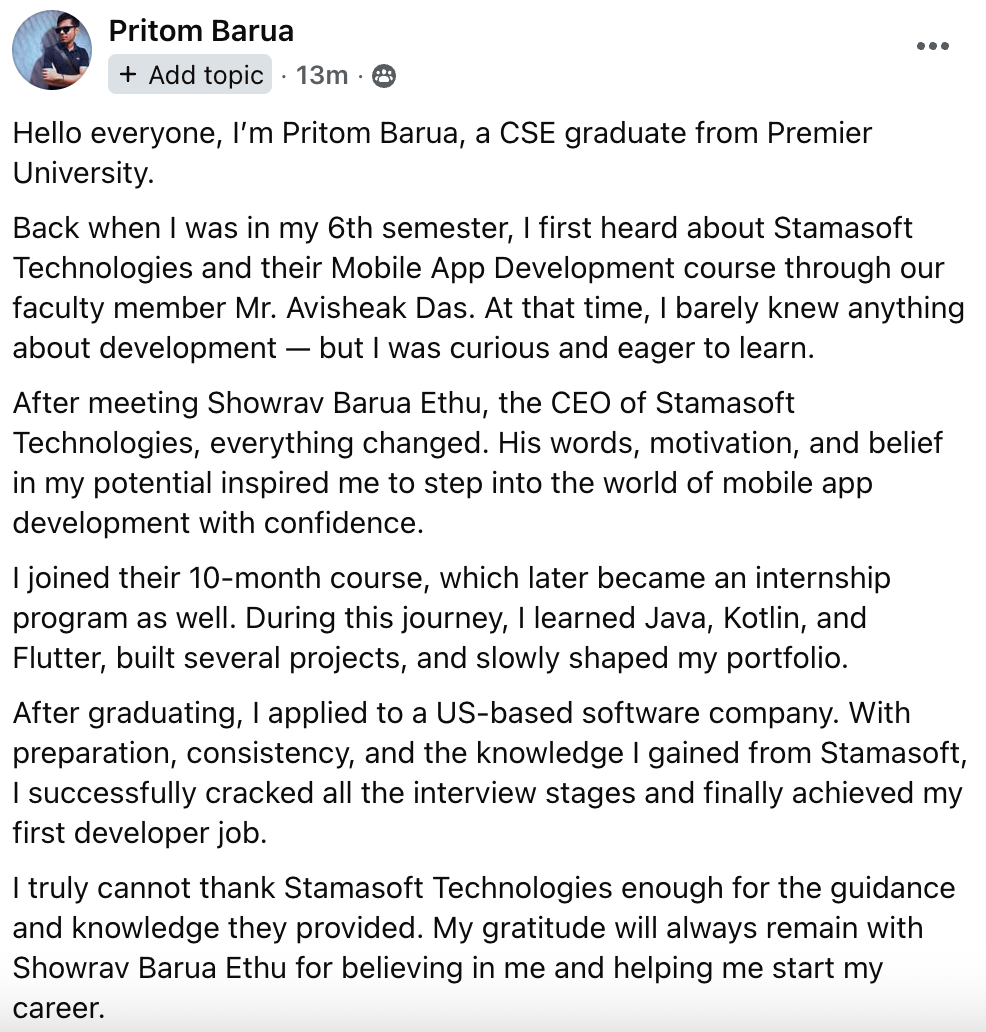Screen dimensions: 986x1032
Task: Click the word 'Kotlin' in the post
Action: point(753,618)
